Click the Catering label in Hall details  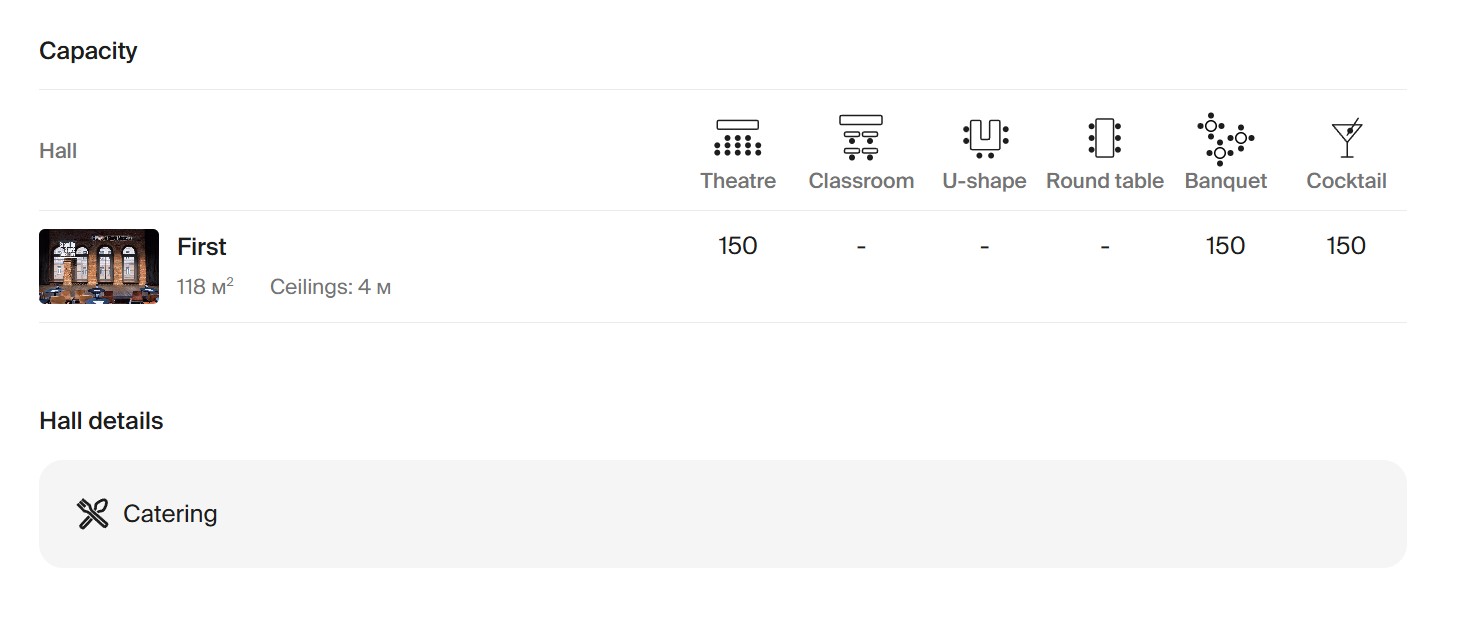point(170,514)
